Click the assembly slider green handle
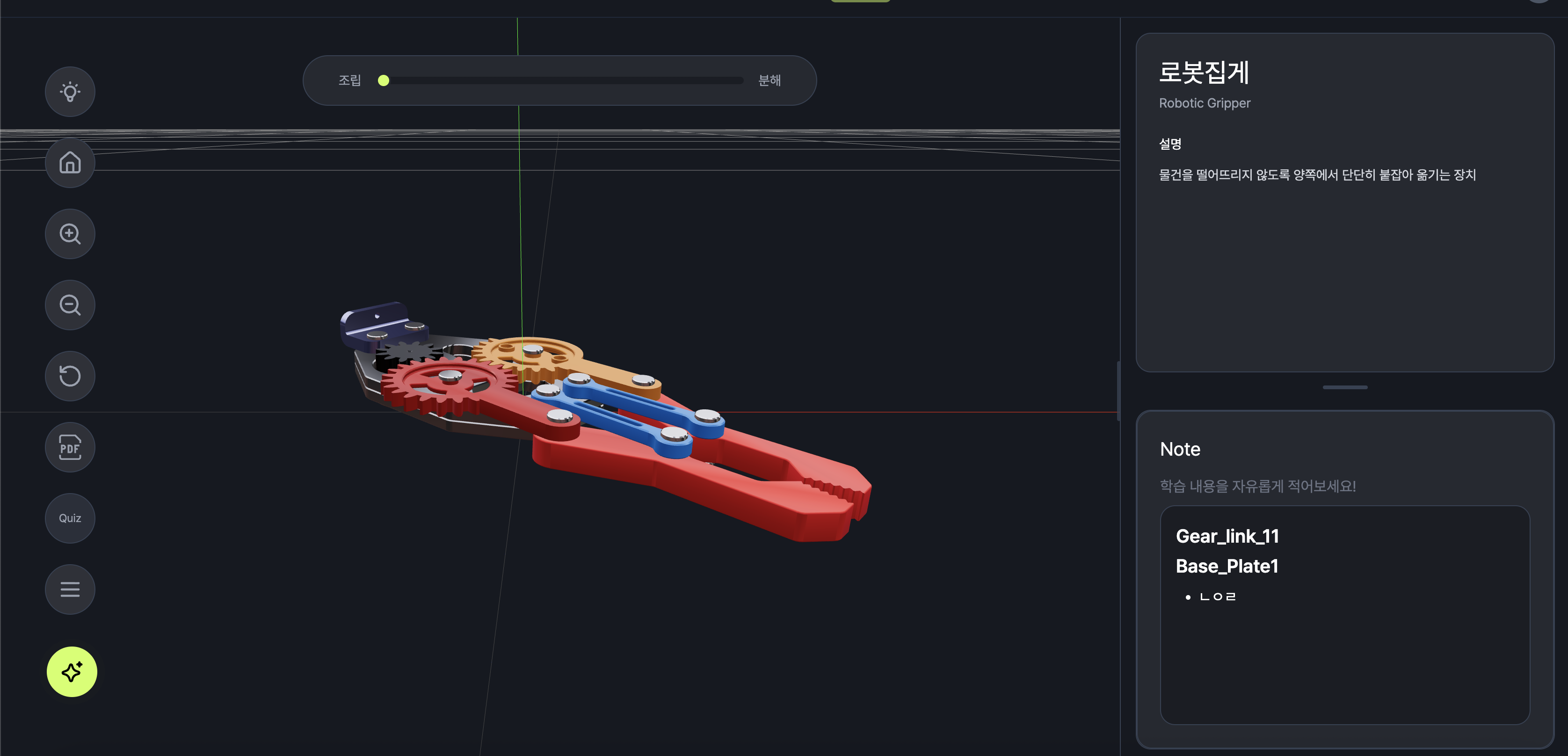 pyautogui.click(x=384, y=80)
